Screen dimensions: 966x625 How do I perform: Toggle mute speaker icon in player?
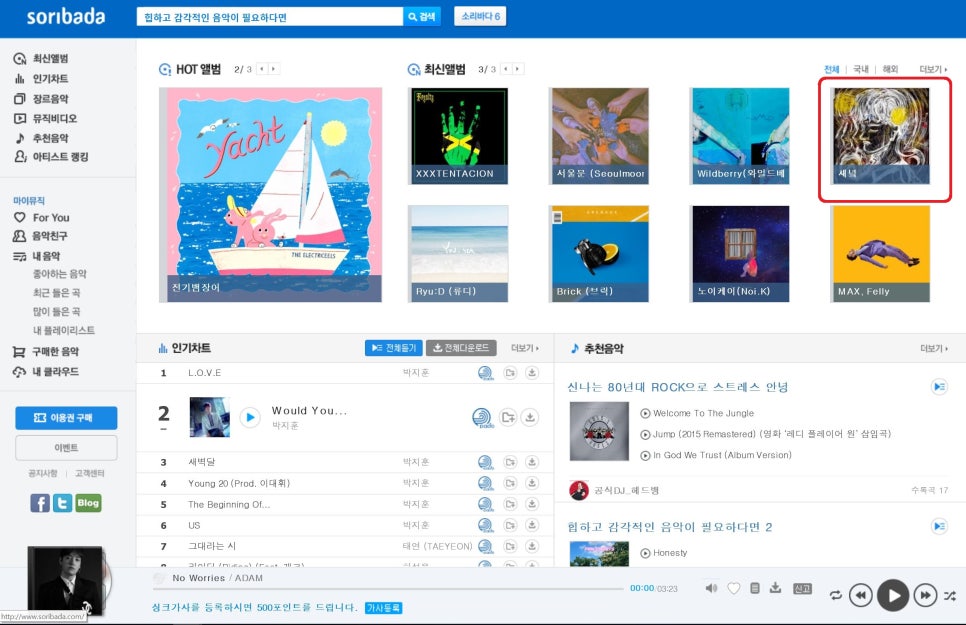coord(711,588)
